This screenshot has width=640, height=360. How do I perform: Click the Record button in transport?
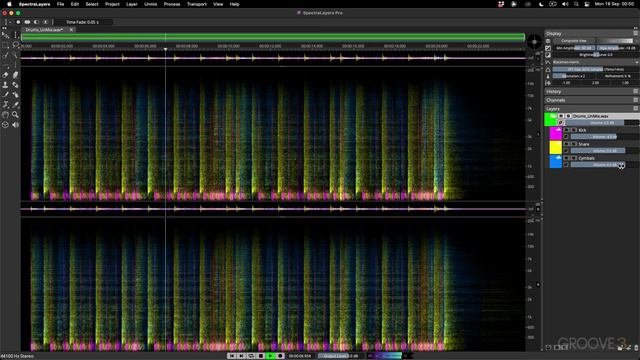pyautogui.click(x=280, y=356)
